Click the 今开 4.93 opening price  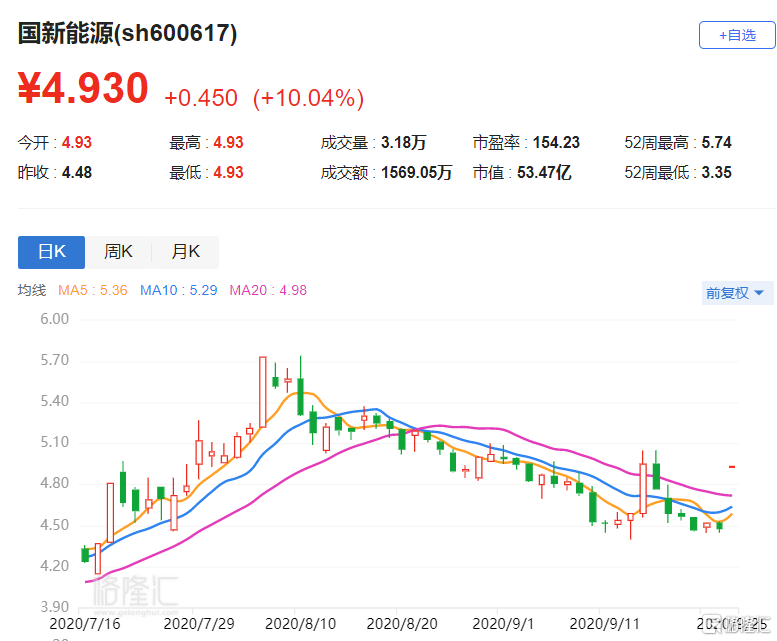pyautogui.click(x=55, y=143)
